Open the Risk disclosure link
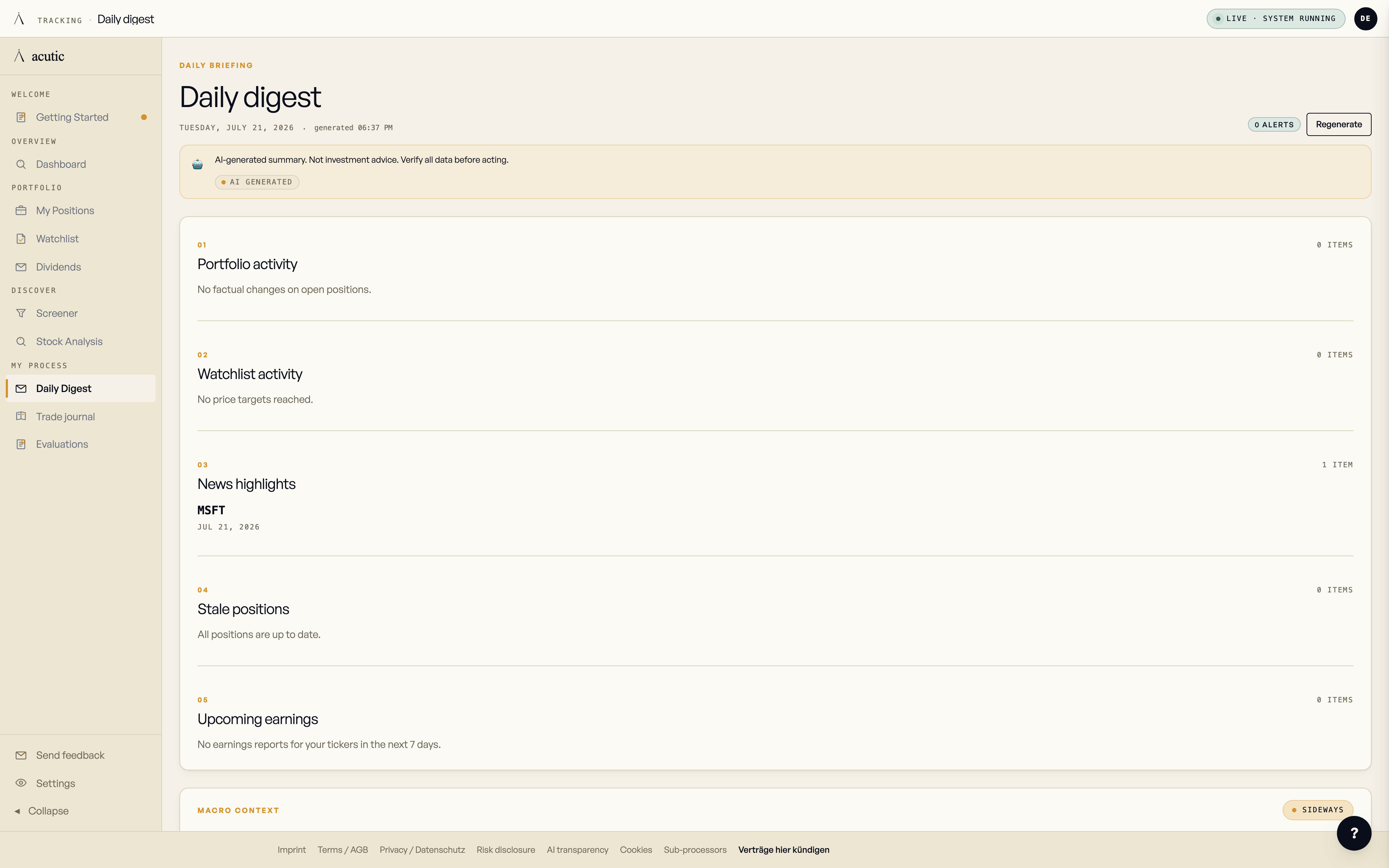Screen dimensions: 1389x868 coord(506,850)
